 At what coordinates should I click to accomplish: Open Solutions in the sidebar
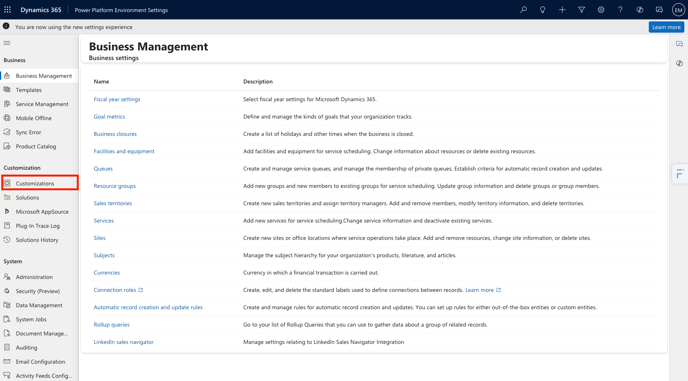27,198
